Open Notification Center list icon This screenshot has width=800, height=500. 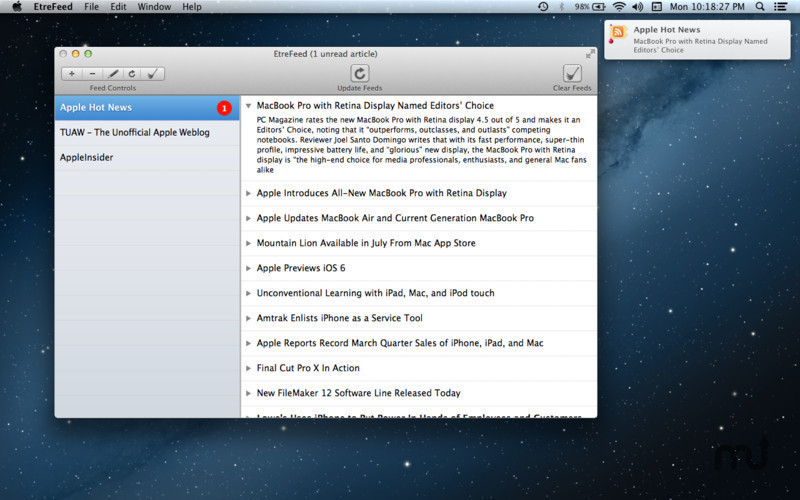[780, 7]
